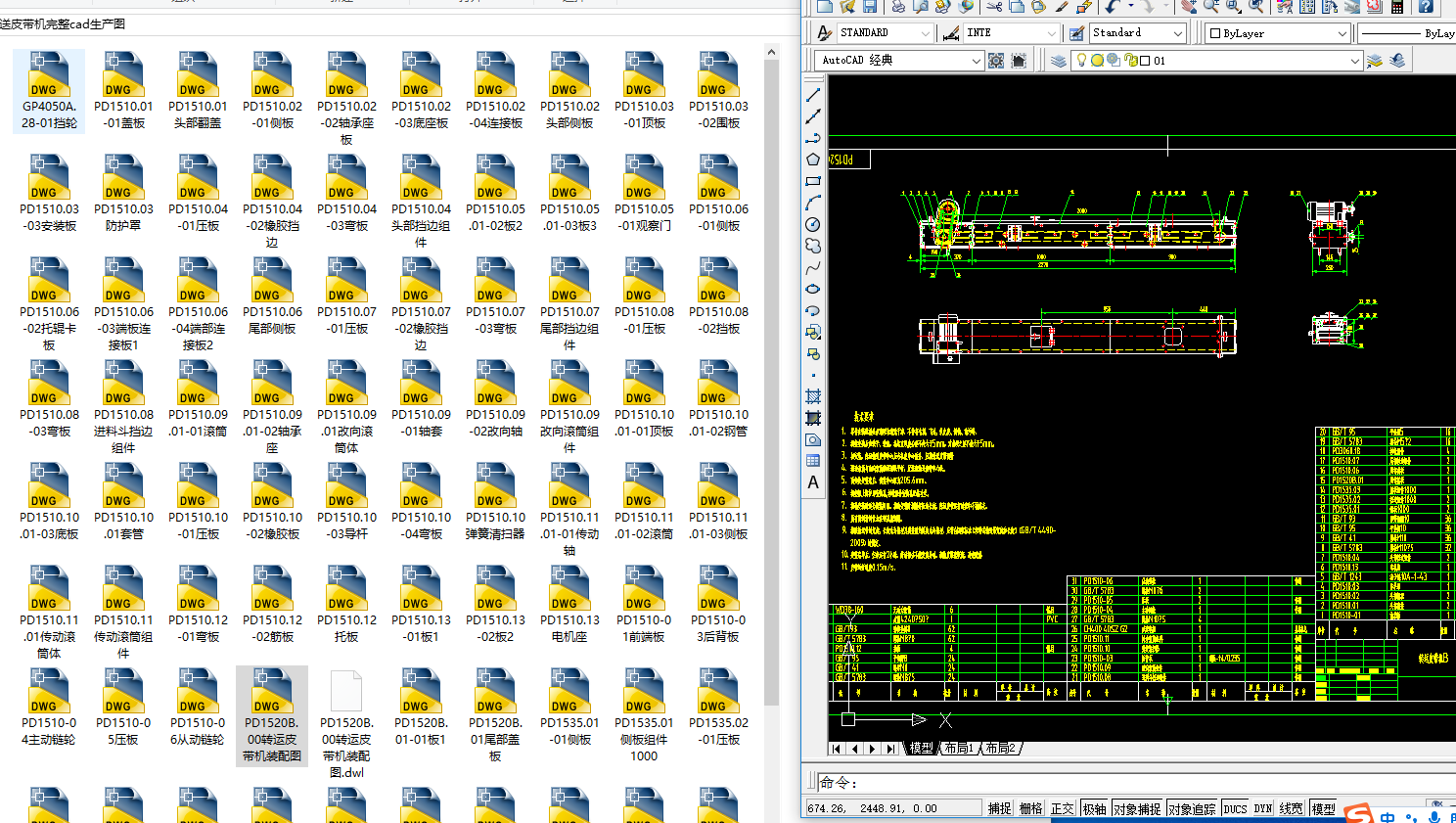
Task: Choose the Revision Cloud tool
Action: tap(813, 246)
